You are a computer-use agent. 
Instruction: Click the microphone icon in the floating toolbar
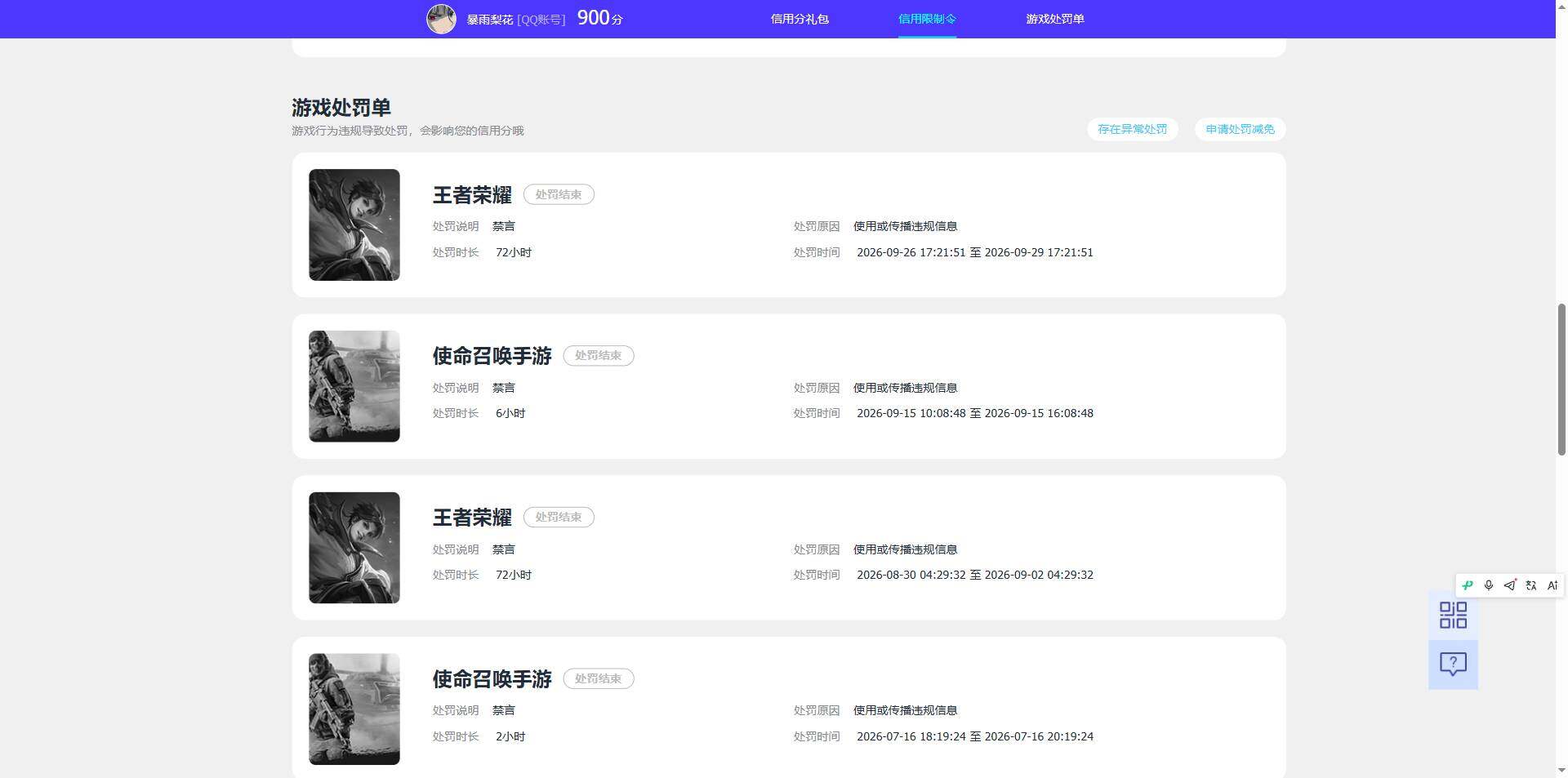[x=1489, y=585]
